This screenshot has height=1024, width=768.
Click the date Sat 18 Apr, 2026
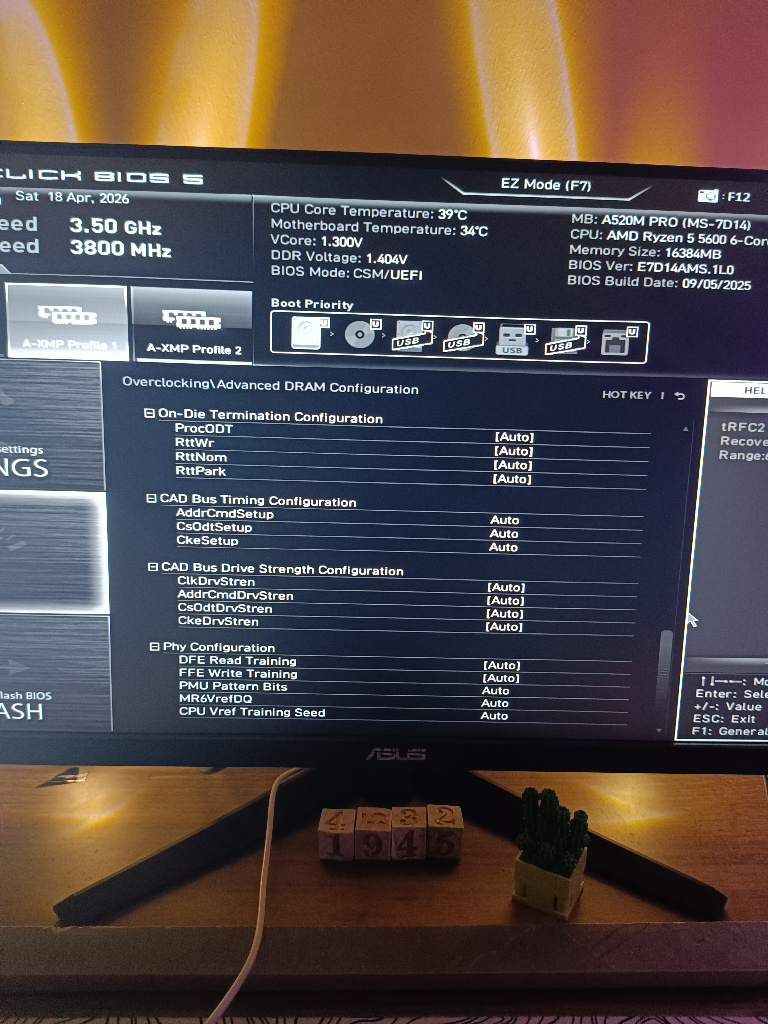tap(72, 197)
